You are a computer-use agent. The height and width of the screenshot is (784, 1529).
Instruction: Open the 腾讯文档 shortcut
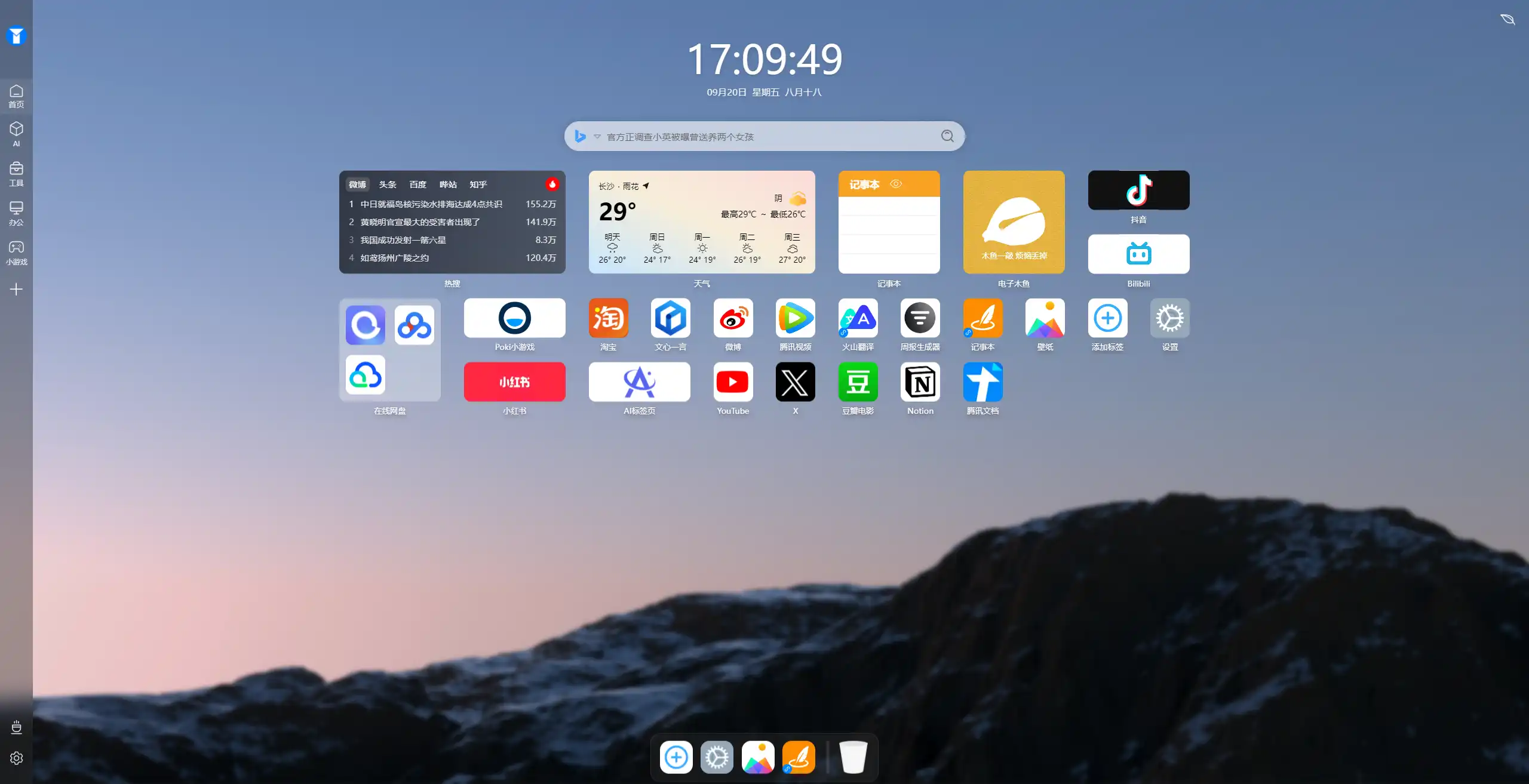point(983,382)
